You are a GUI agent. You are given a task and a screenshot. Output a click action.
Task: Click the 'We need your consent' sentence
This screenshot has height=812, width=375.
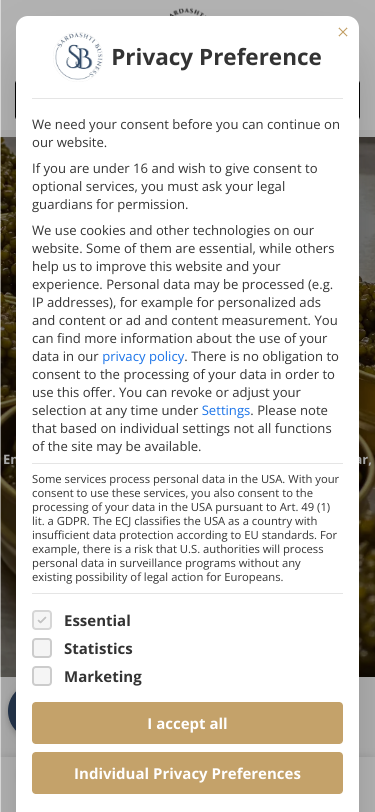(186, 134)
